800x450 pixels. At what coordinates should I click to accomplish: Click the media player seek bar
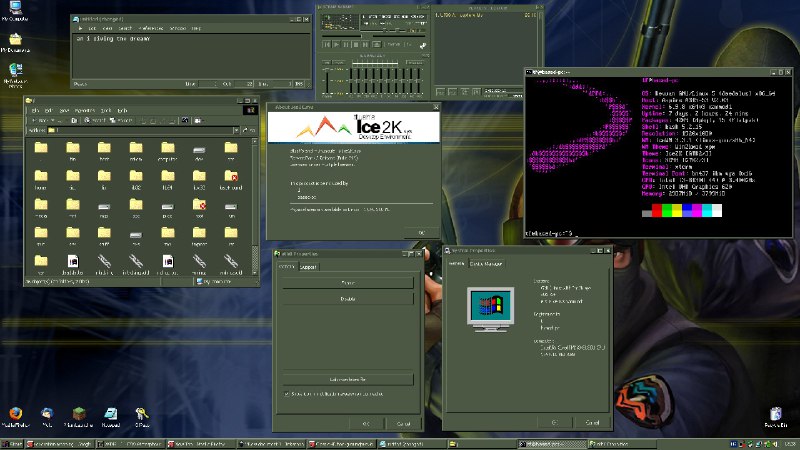374,36
